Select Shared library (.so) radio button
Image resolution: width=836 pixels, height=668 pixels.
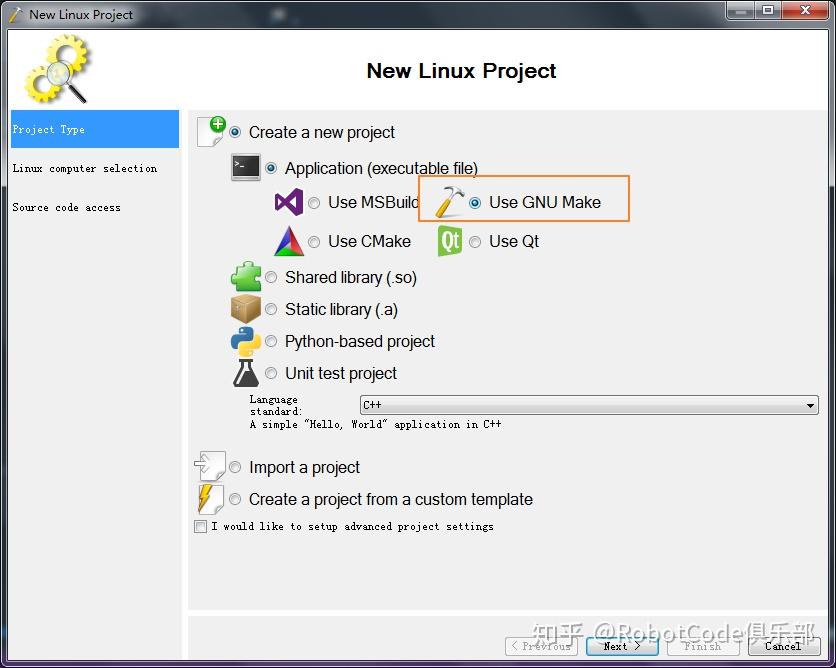point(271,277)
